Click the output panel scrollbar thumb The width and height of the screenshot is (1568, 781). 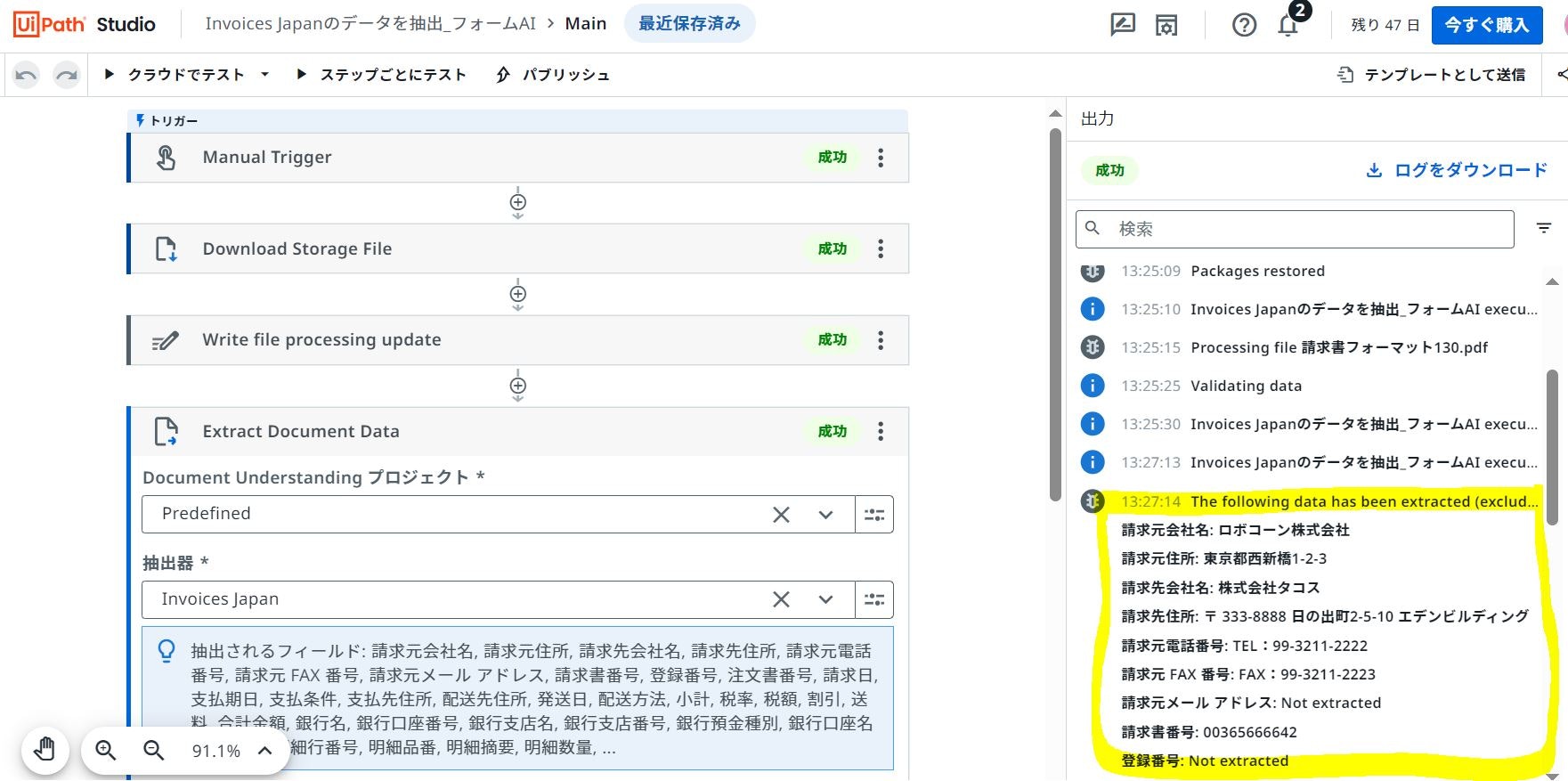coord(1552,447)
